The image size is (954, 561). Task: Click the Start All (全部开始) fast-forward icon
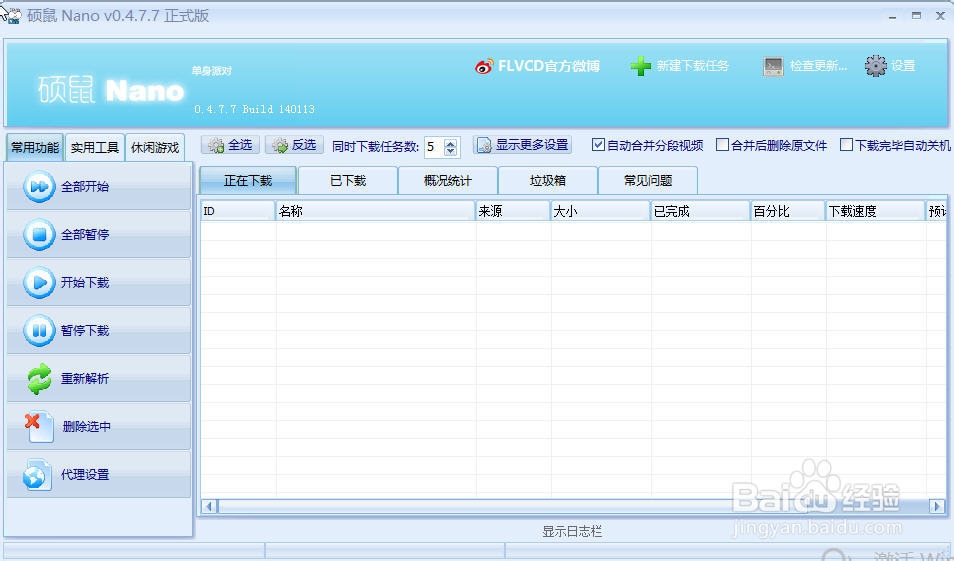(x=39, y=186)
